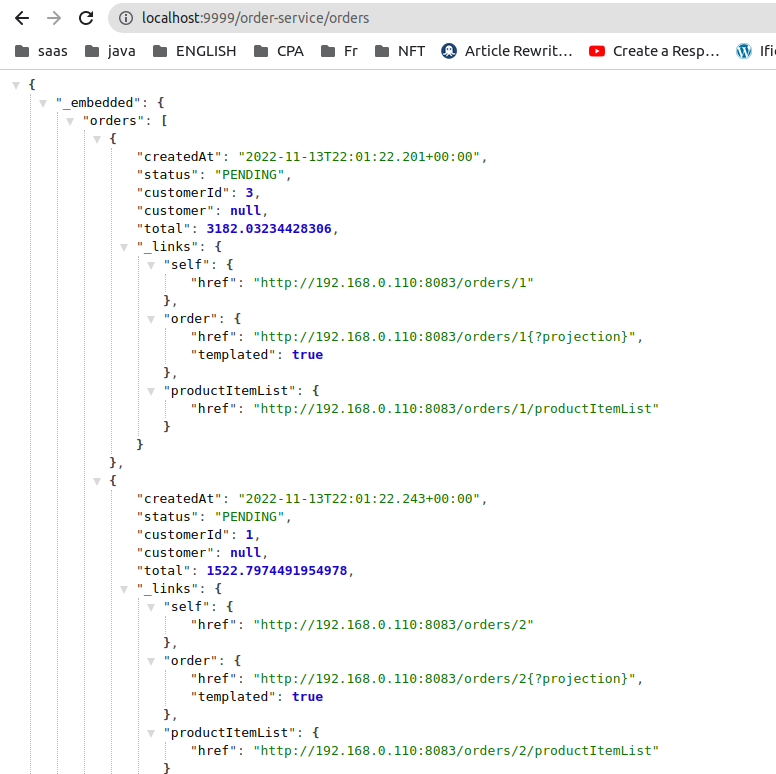This screenshot has width=776, height=774.
Task: Collapse the orders array
Action: coord(70,121)
